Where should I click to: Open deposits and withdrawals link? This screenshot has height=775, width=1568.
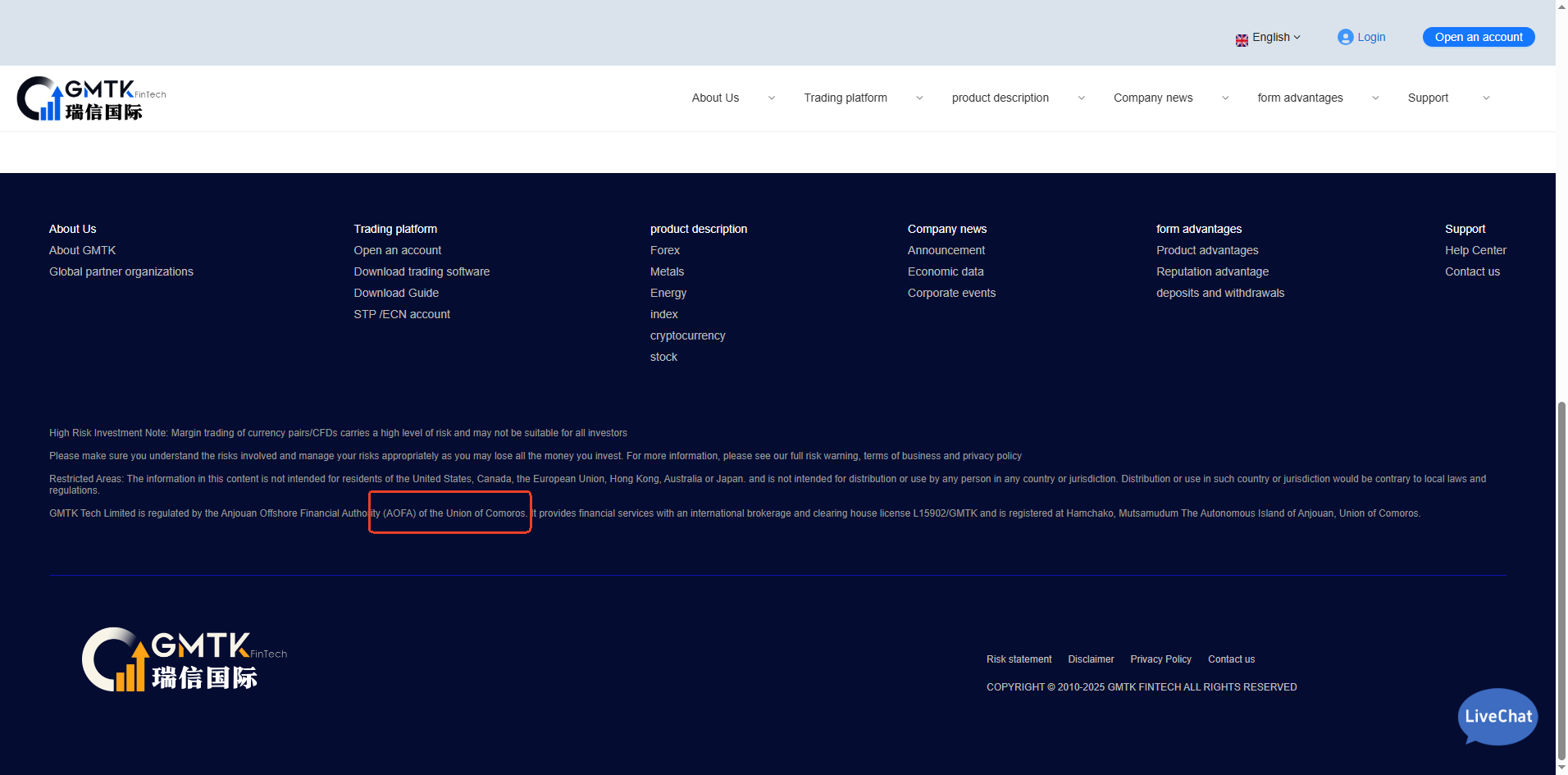[1220, 293]
